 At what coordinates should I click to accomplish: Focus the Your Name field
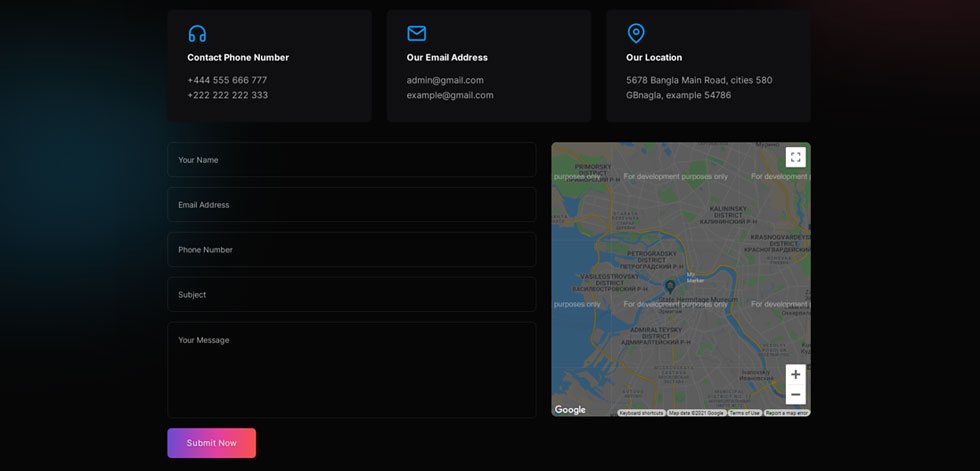(351, 160)
